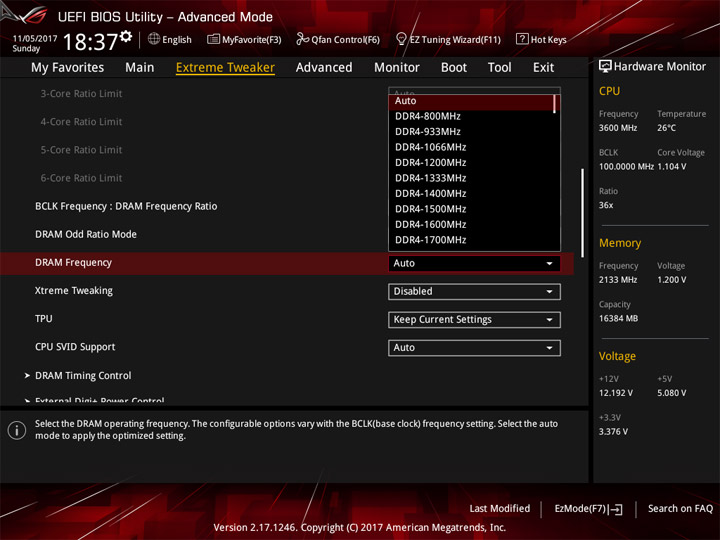The image size is (720, 540).
Task: Click the globe language icon
Action: (x=154, y=39)
